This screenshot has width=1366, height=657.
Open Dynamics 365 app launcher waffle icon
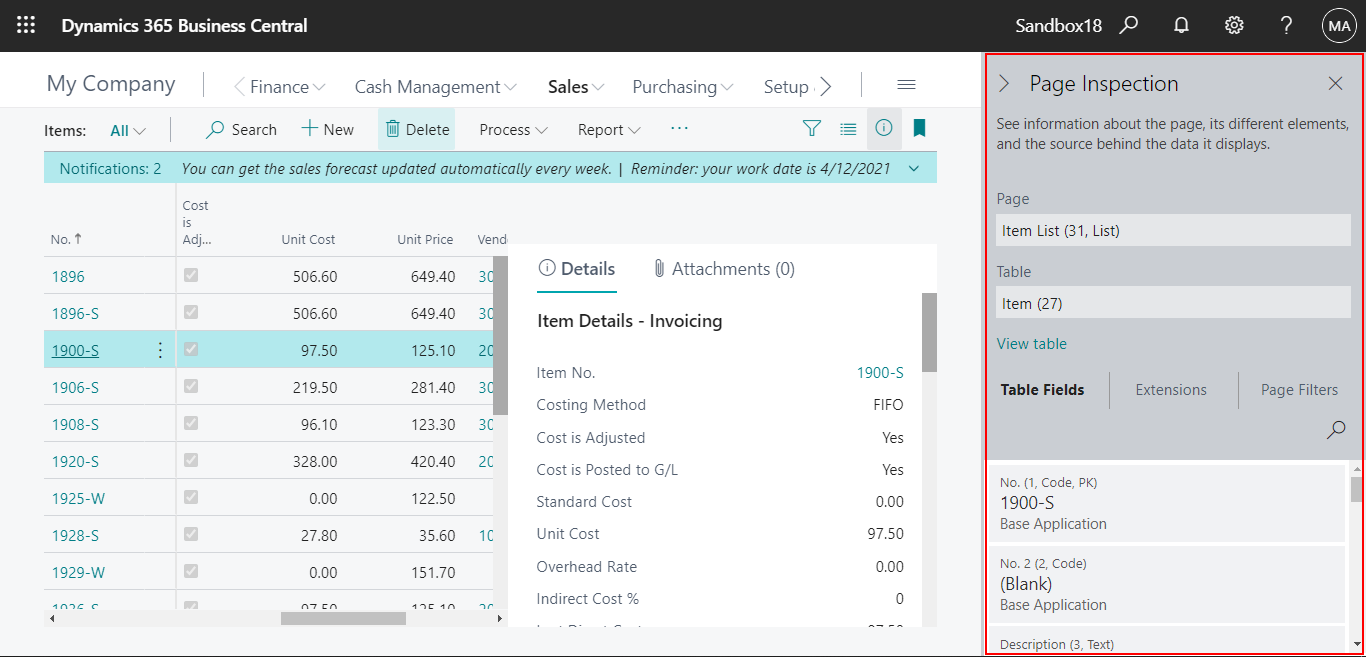(25, 25)
